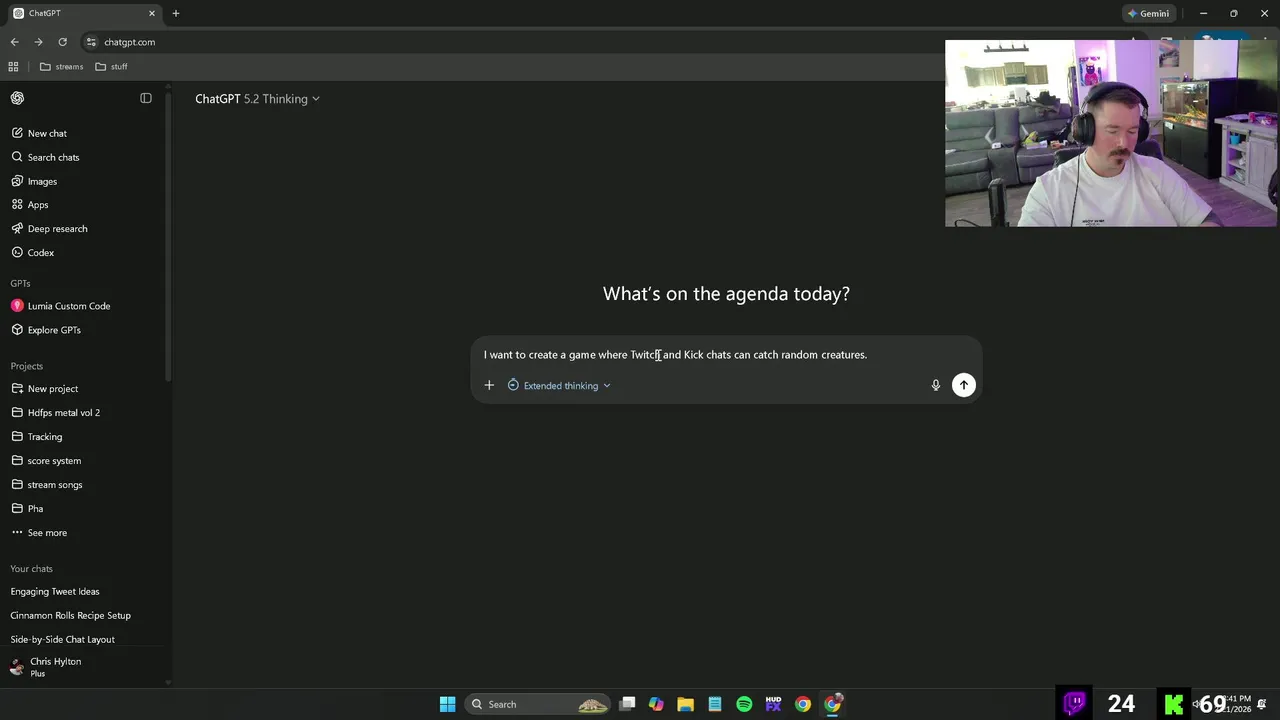Open the Windows Start menu
This screenshot has width=1280, height=720.
(x=448, y=704)
